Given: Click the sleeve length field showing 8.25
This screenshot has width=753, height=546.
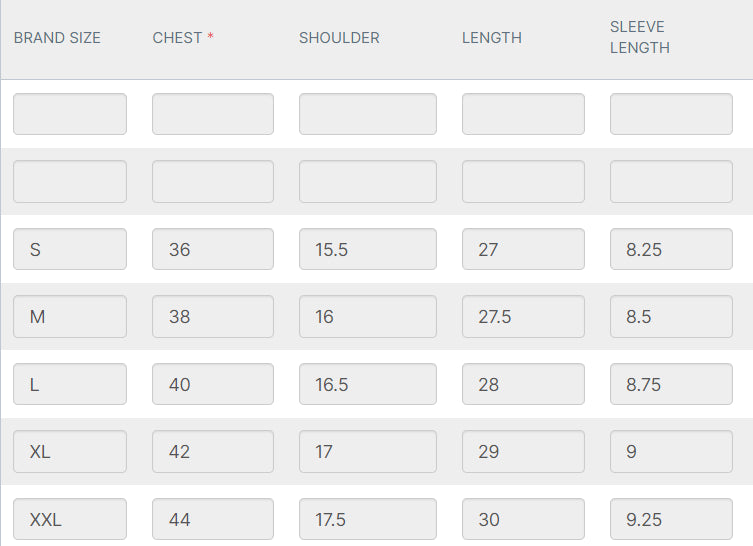Looking at the screenshot, I should pos(671,249).
